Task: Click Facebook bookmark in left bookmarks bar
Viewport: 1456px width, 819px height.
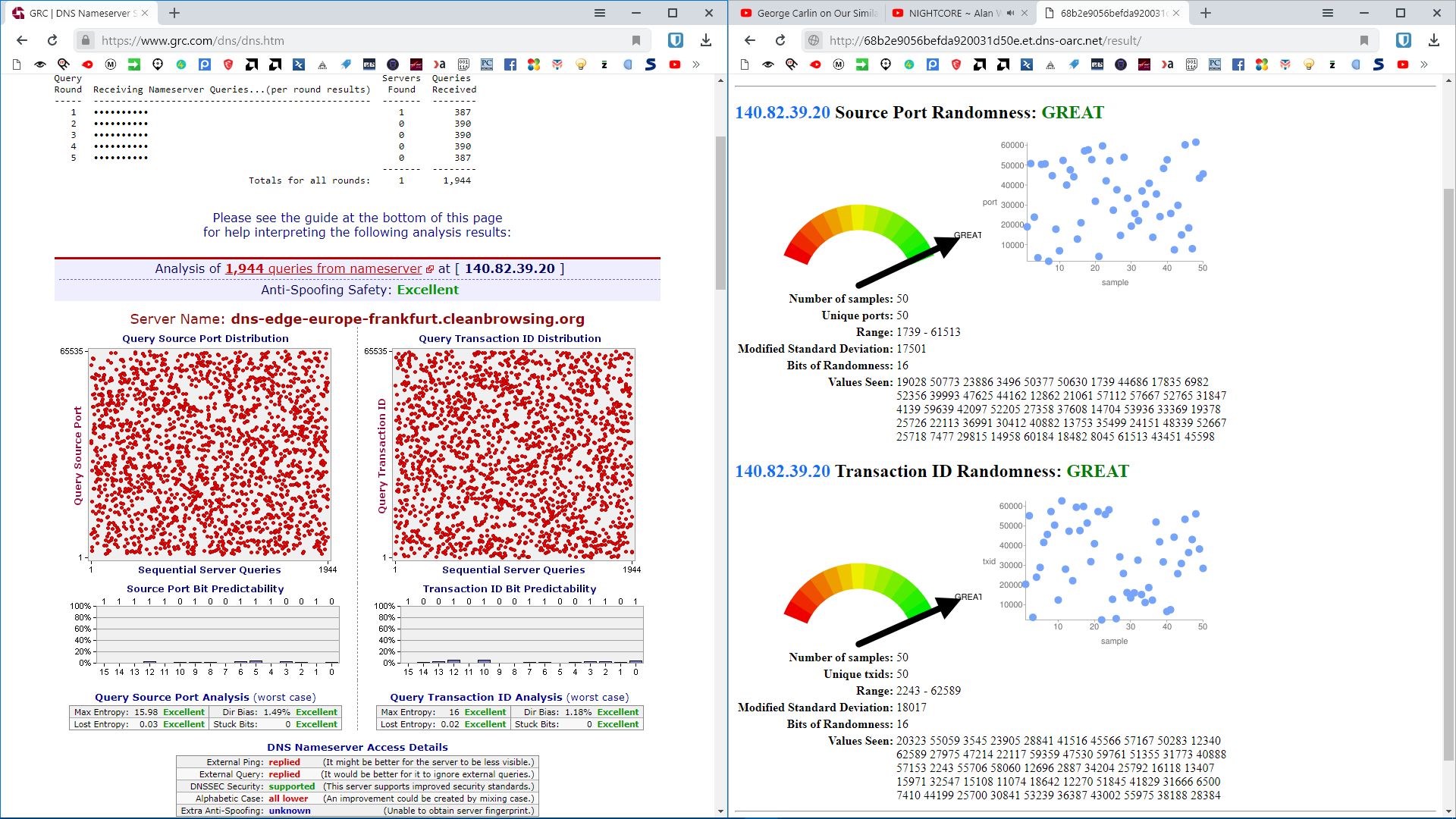Action: [510, 64]
